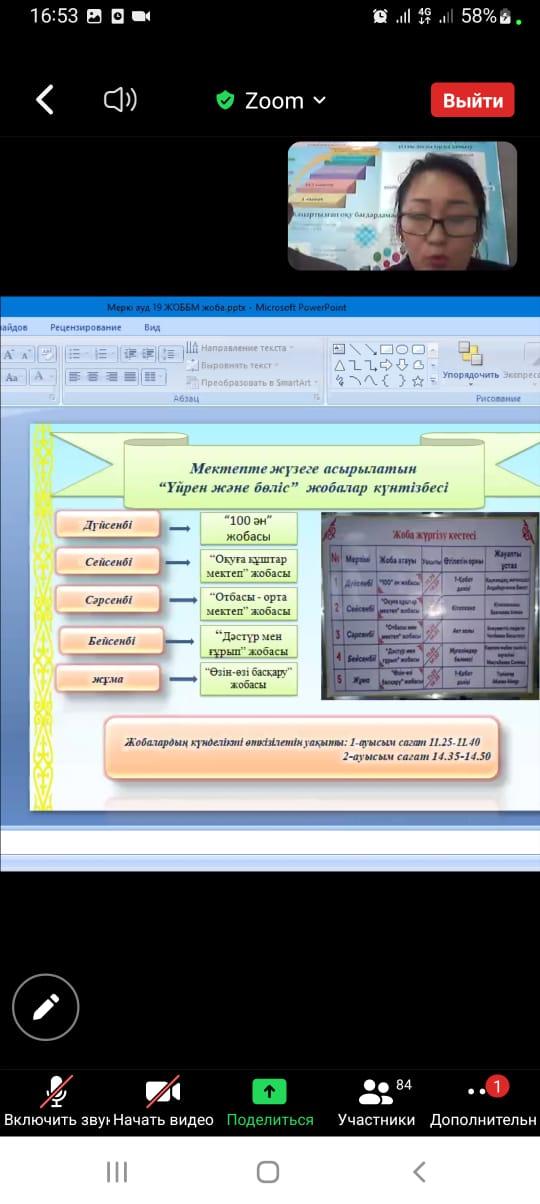This screenshot has height=1204, width=540.
Task: Open Android recent apps button
Action: point(117,1172)
